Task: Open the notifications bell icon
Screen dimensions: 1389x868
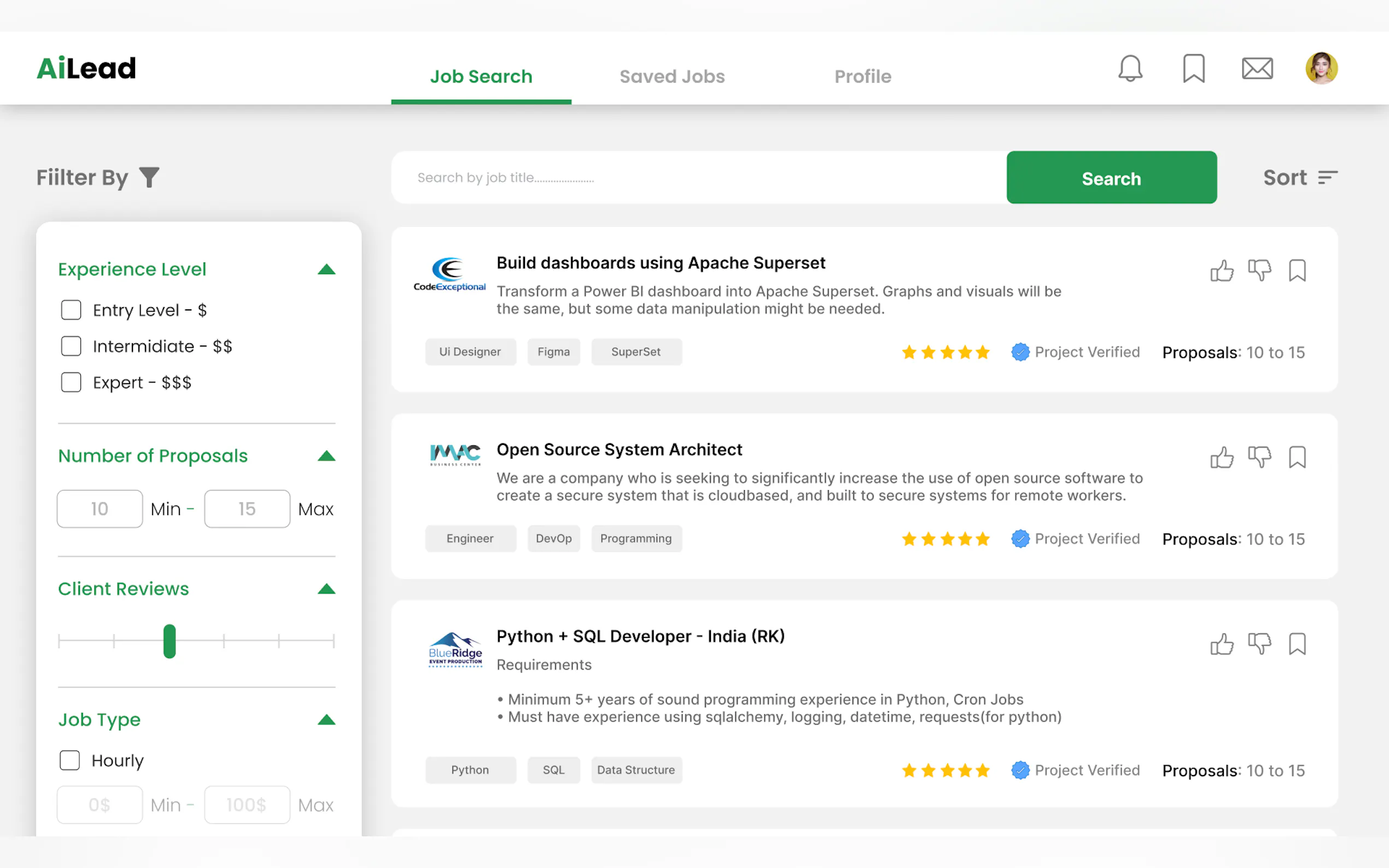Action: click(1129, 68)
